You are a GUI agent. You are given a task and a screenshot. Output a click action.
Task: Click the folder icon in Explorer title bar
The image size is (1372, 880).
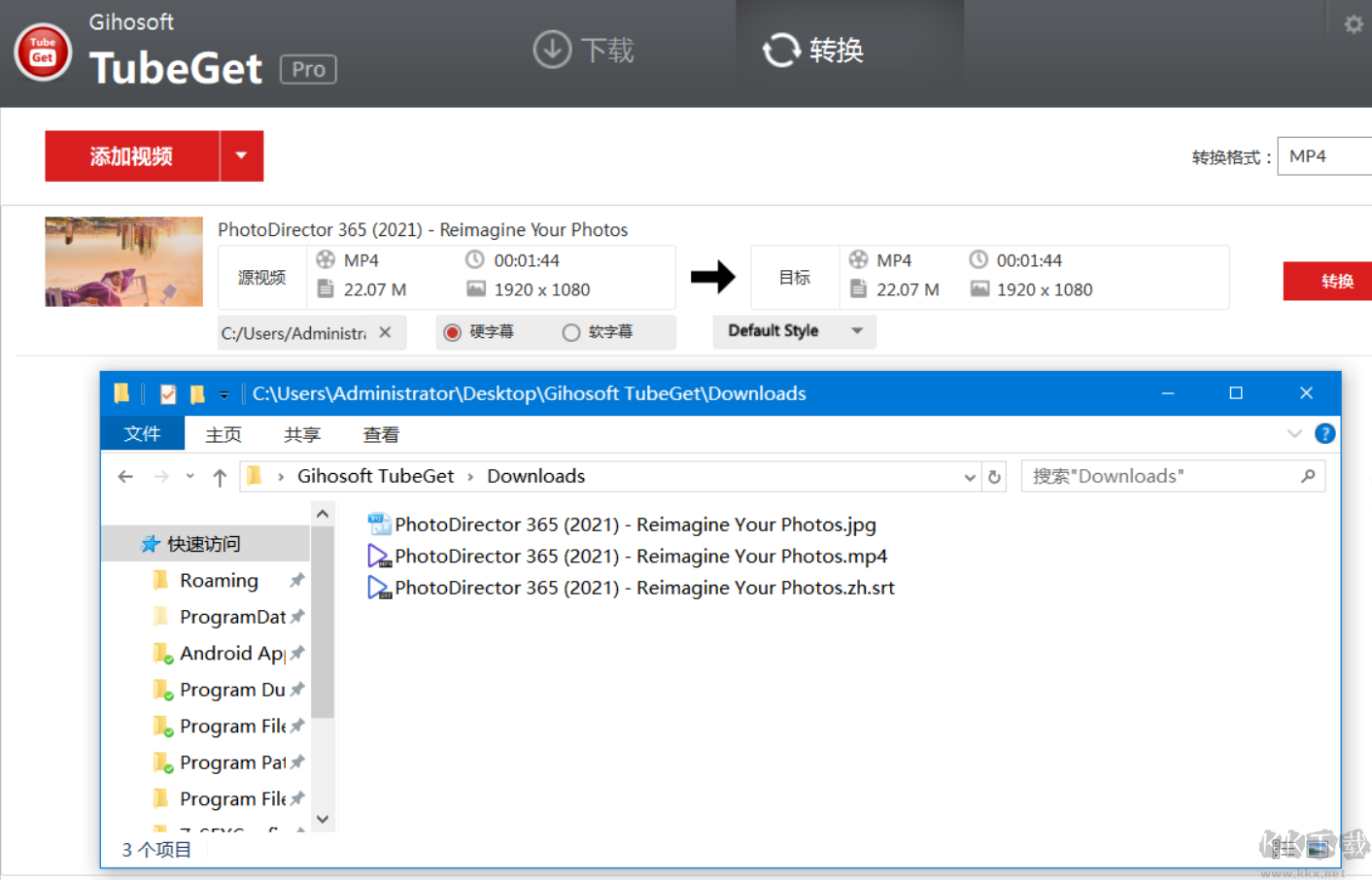pyautogui.click(x=121, y=393)
